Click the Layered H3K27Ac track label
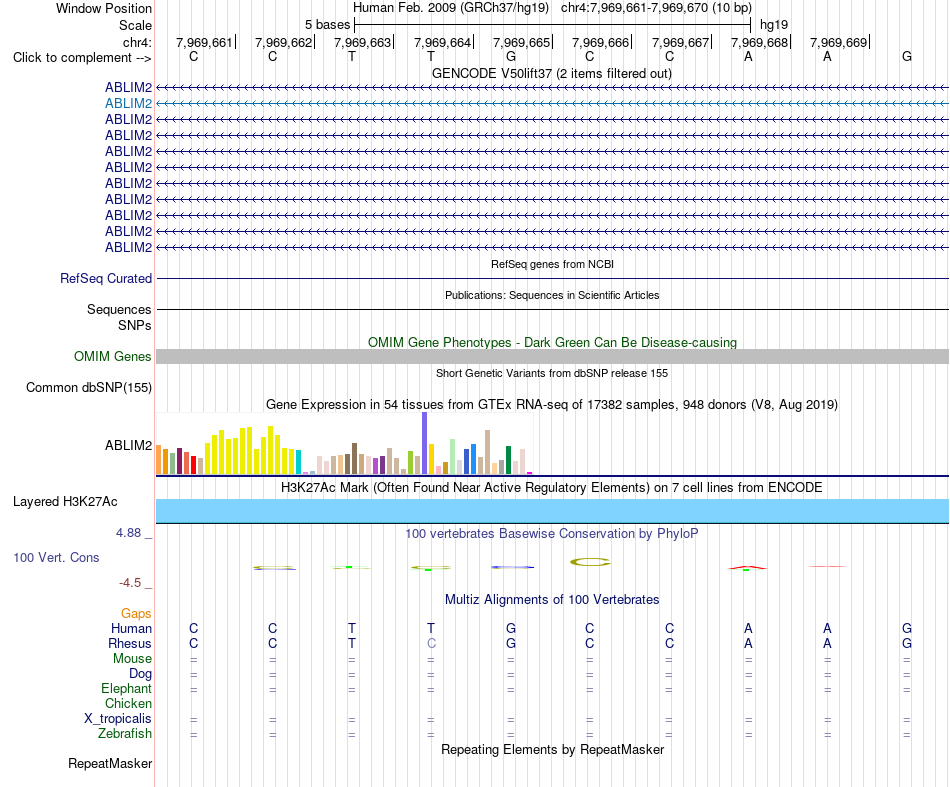 click(x=65, y=502)
